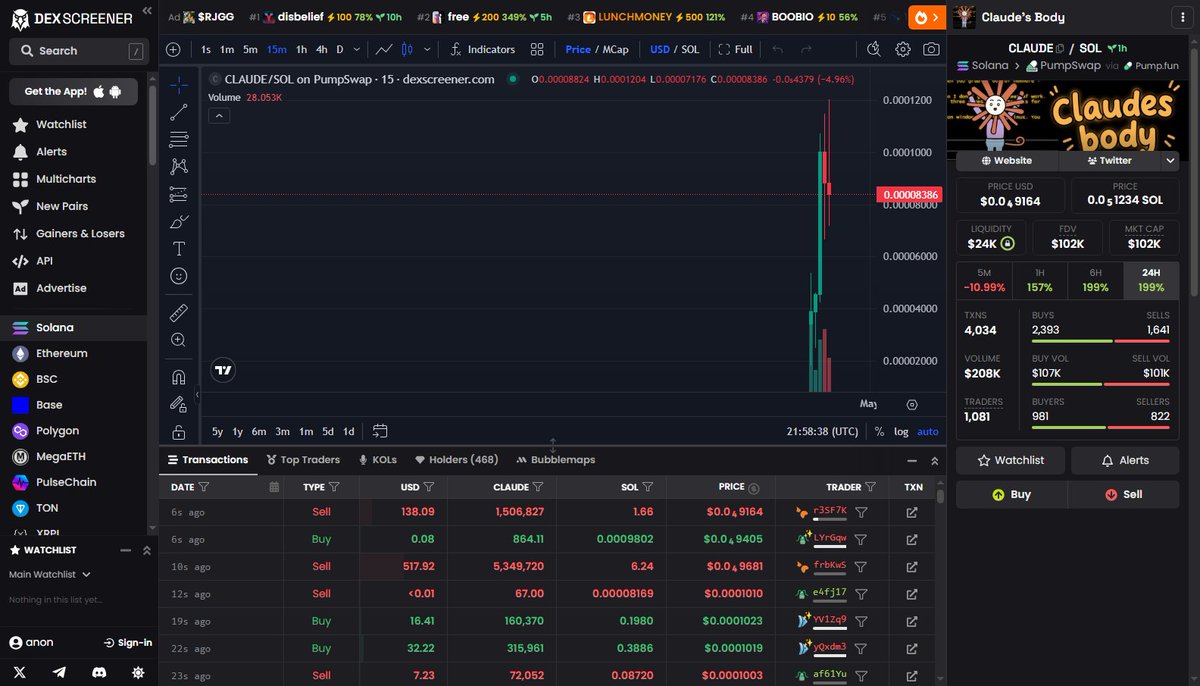Click the red Sell button
Screen dimensions: 1200x686
click(x=1124, y=494)
